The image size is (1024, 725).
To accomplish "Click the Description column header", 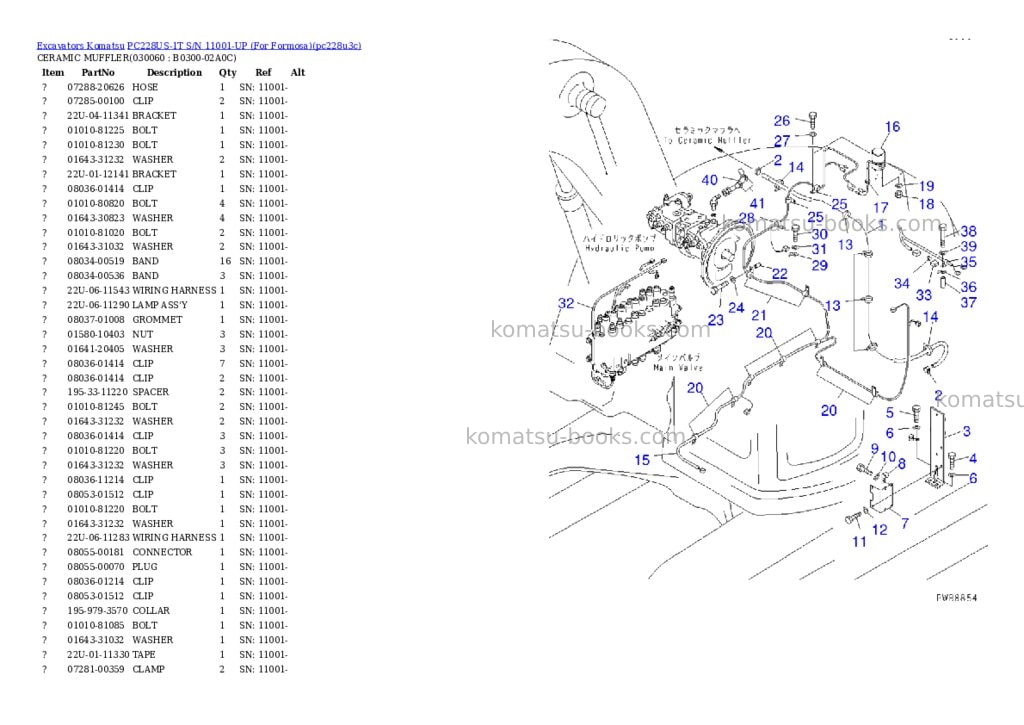I will [174, 72].
